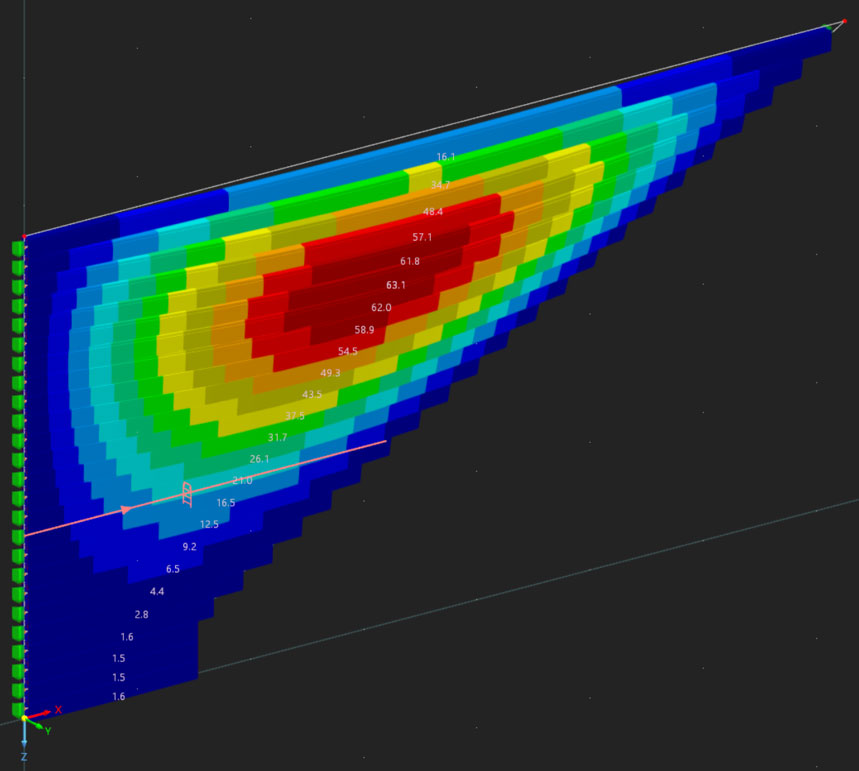The width and height of the screenshot is (859, 771).
Task: Click the green support at top-right corner
Action: 829,27
